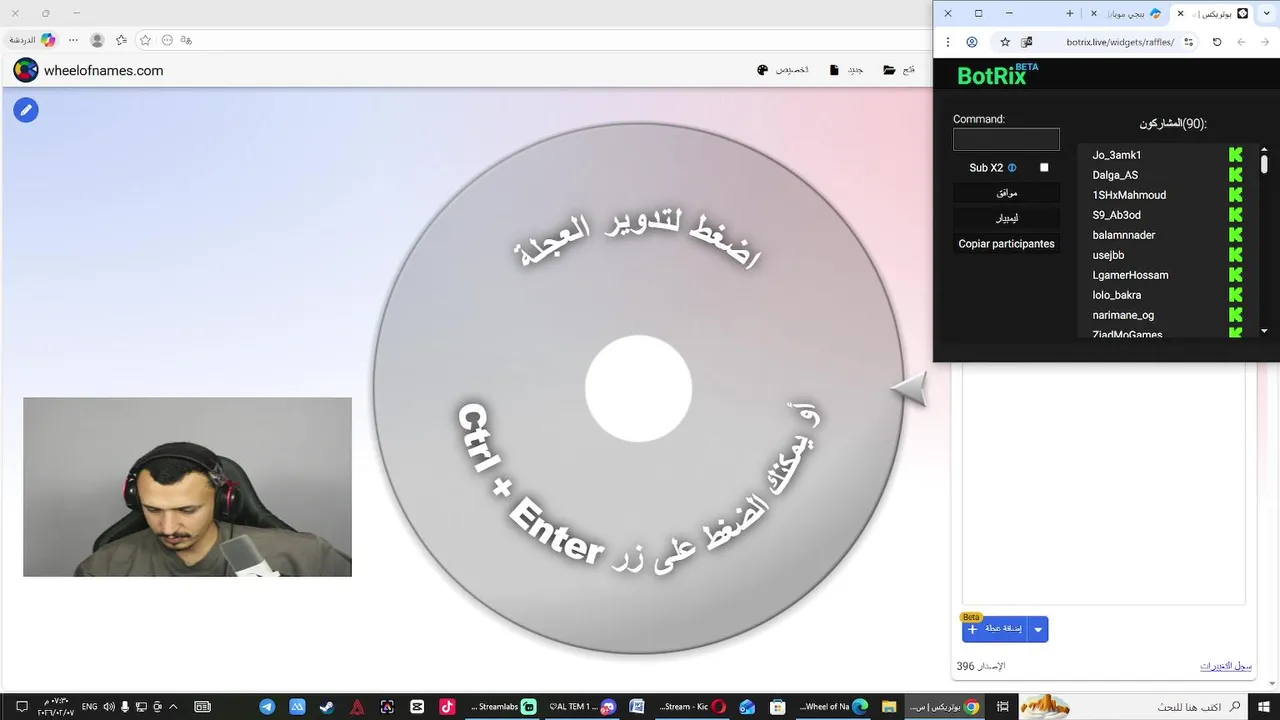Click the read aloud icon in Edge address bar
1280x720 pixels.
(186, 40)
